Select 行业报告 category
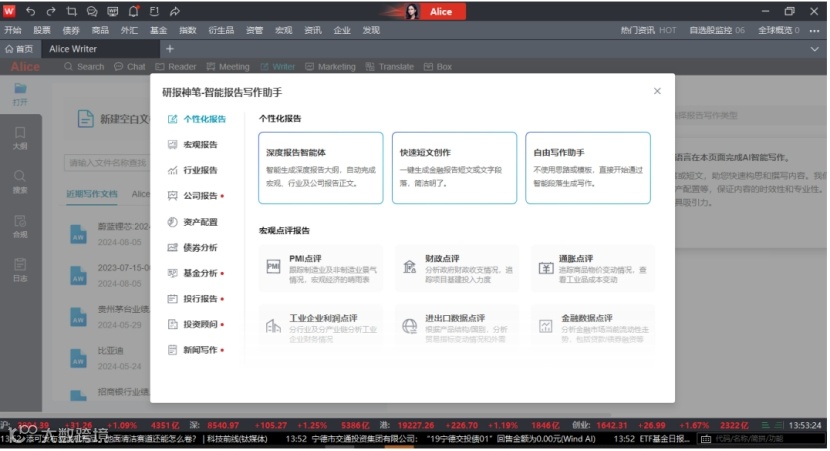 pyautogui.click(x=193, y=170)
